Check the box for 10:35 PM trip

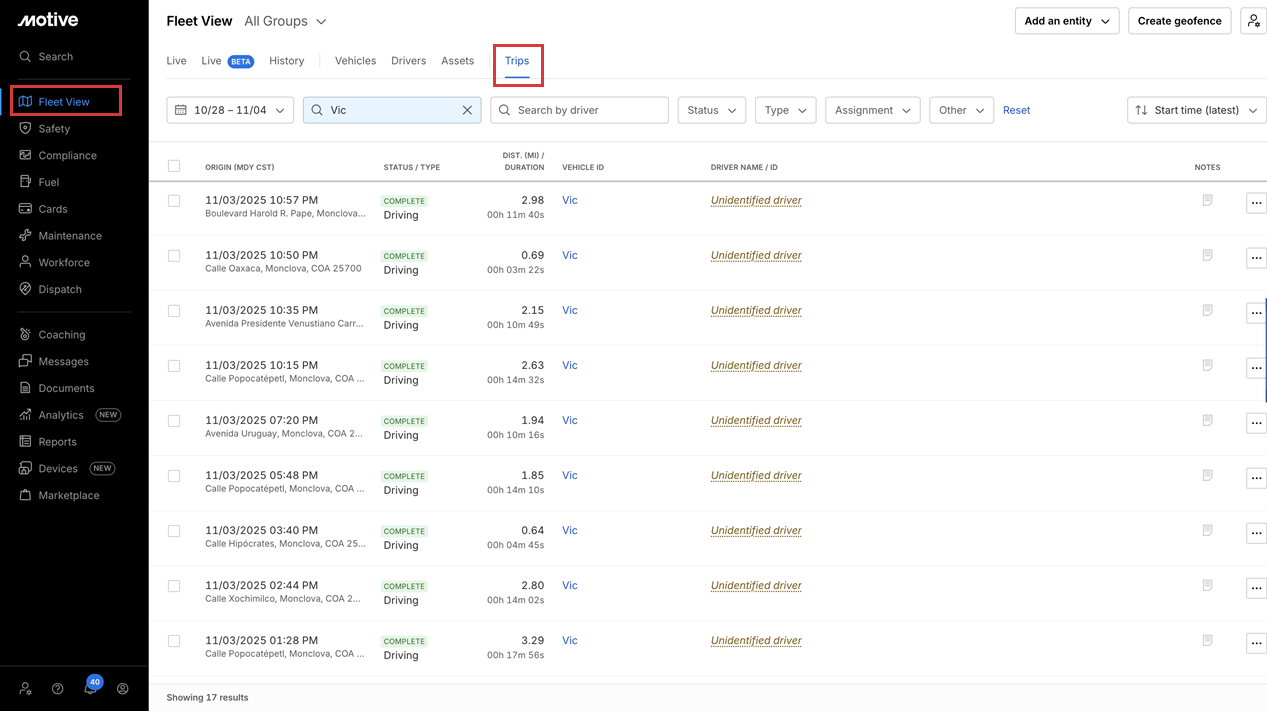click(x=174, y=311)
